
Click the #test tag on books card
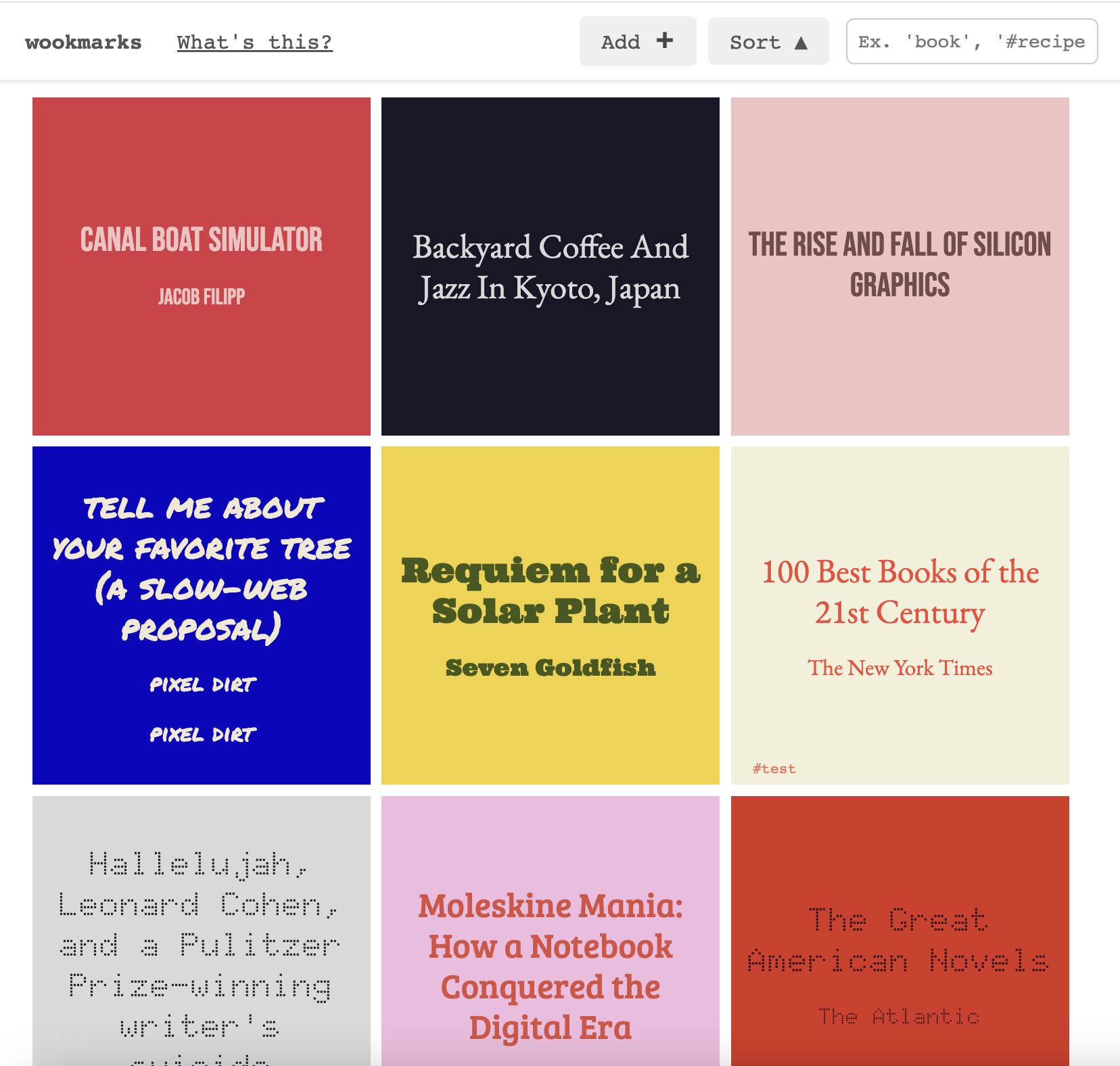point(774,768)
